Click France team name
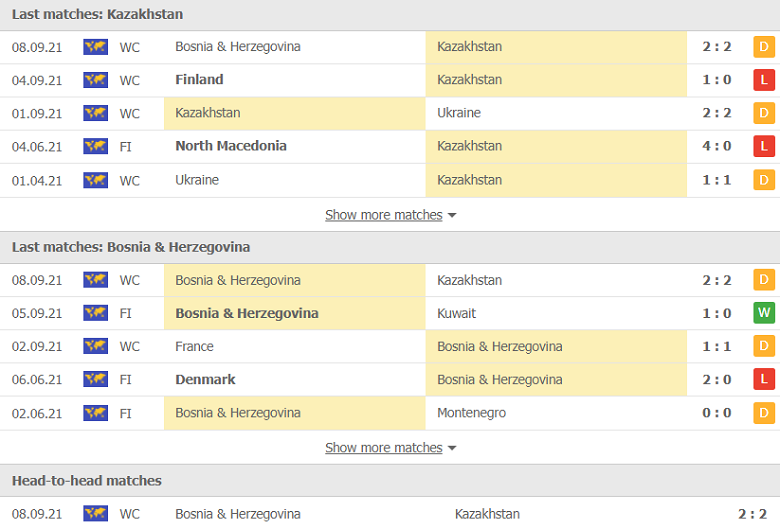This screenshot has width=780, height=529. point(194,346)
